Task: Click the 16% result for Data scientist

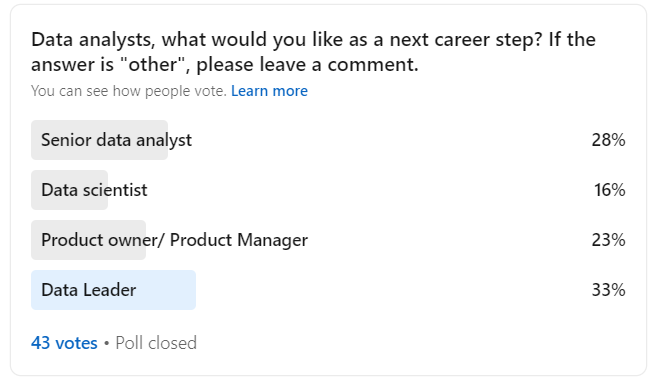Action: tap(609, 190)
